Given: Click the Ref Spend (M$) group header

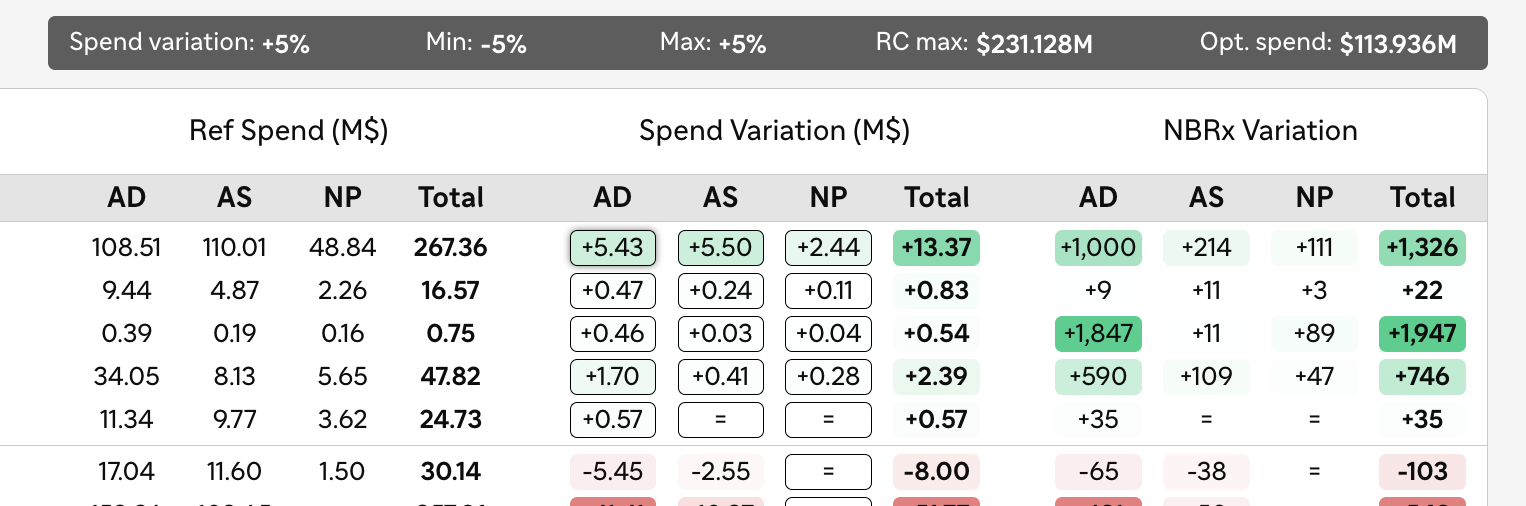Looking at the screenshot, I should pos(289,131).
